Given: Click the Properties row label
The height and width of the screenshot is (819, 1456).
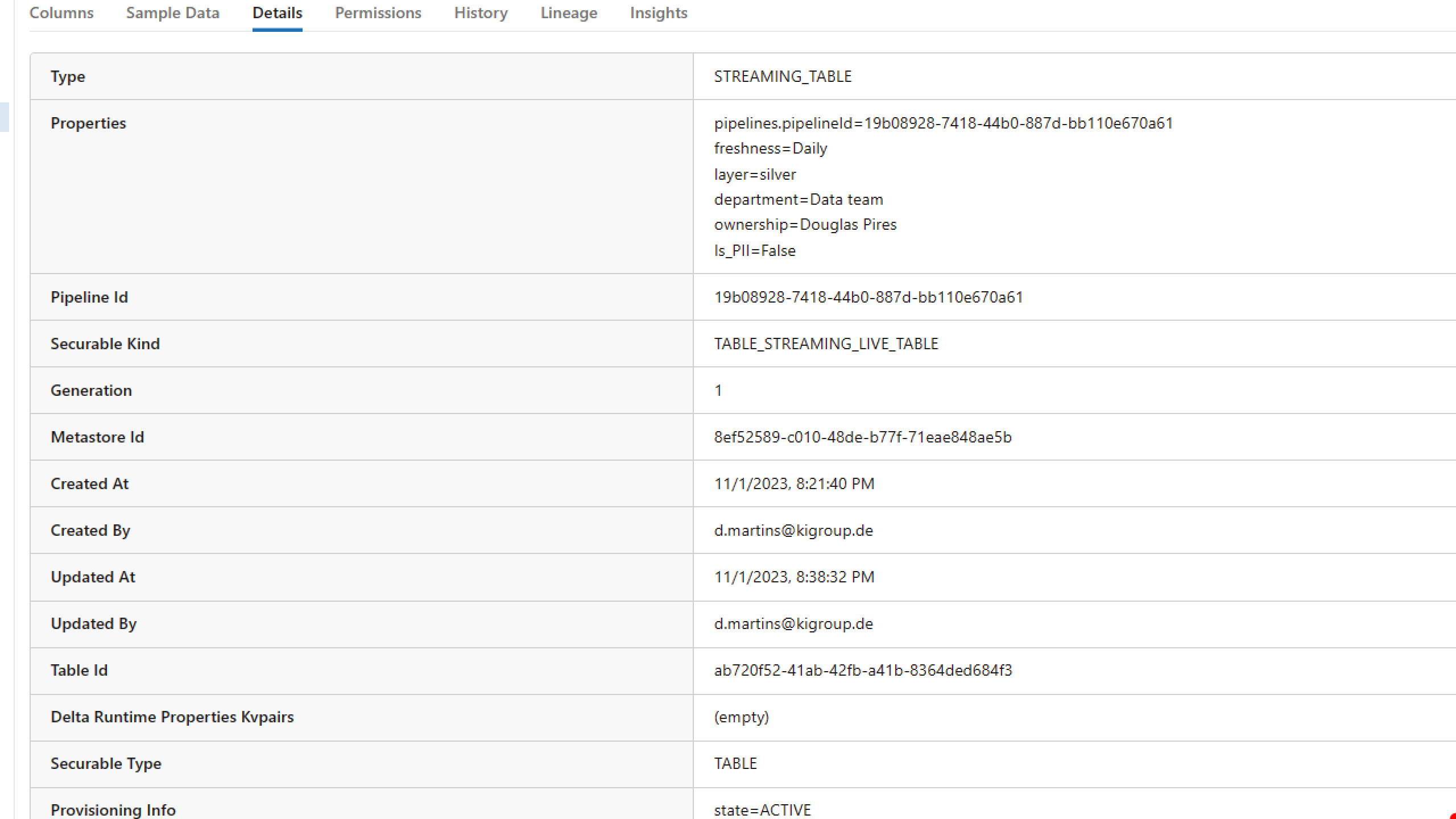Looking at the screenshot, I should (x=88, y=123).
